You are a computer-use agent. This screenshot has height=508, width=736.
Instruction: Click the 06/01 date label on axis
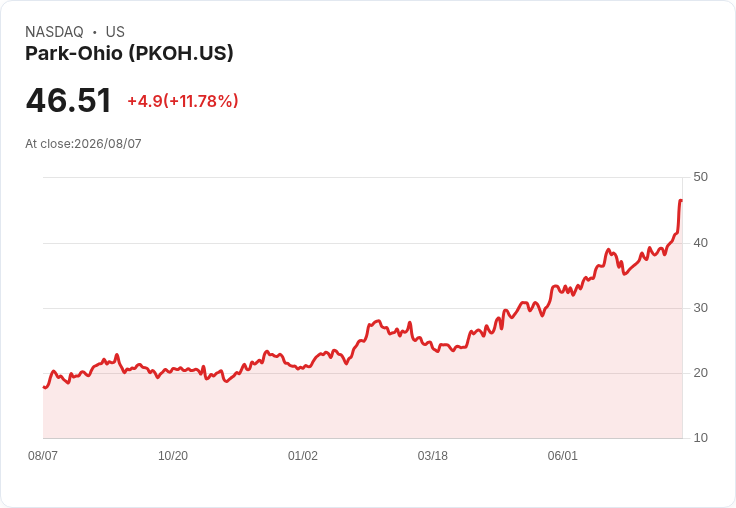tap(562, 455)
